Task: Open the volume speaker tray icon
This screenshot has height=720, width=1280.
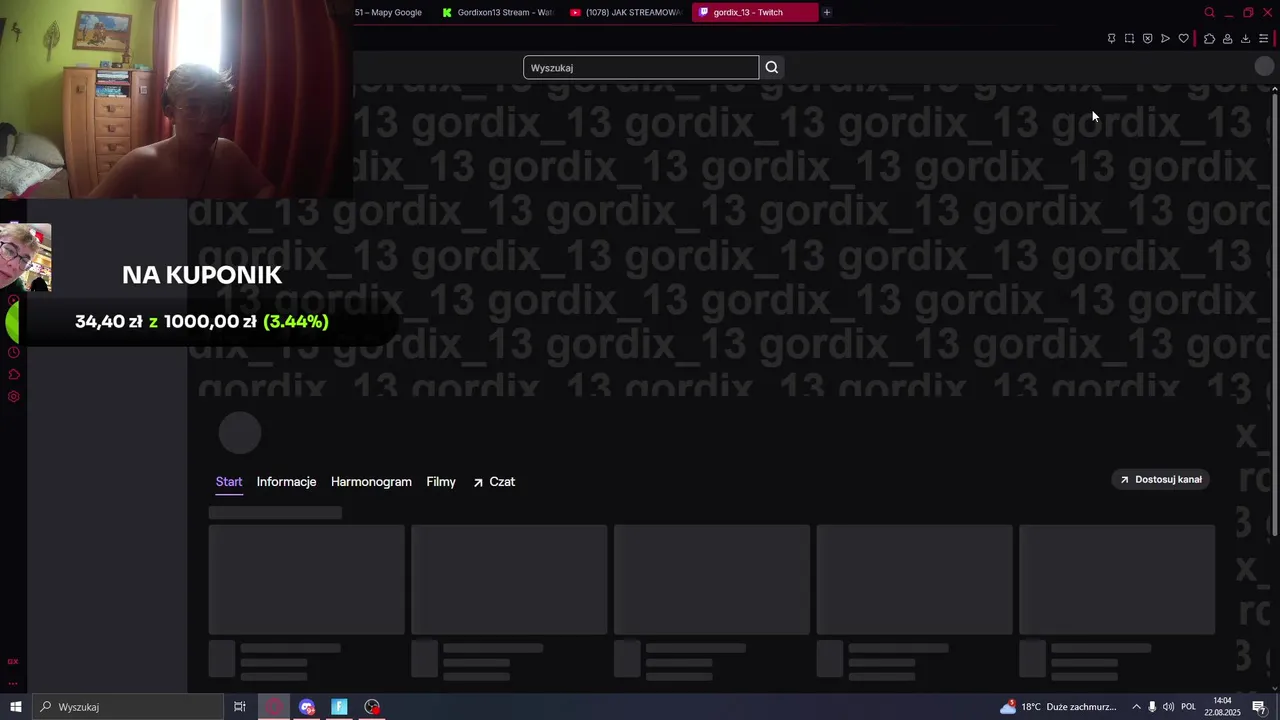Action: pyautogui.click(x=1168, y=707)
